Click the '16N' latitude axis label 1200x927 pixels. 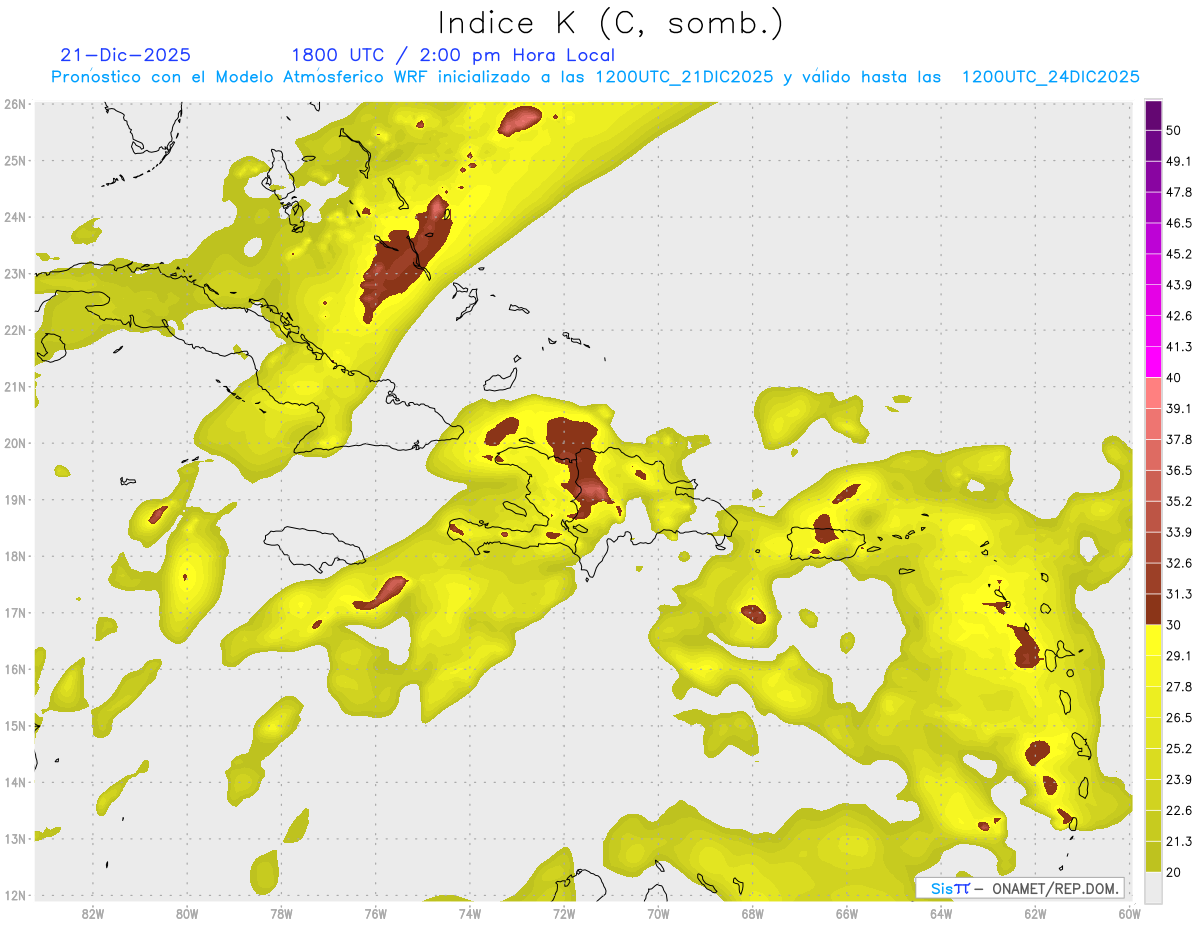pos(15,669)
